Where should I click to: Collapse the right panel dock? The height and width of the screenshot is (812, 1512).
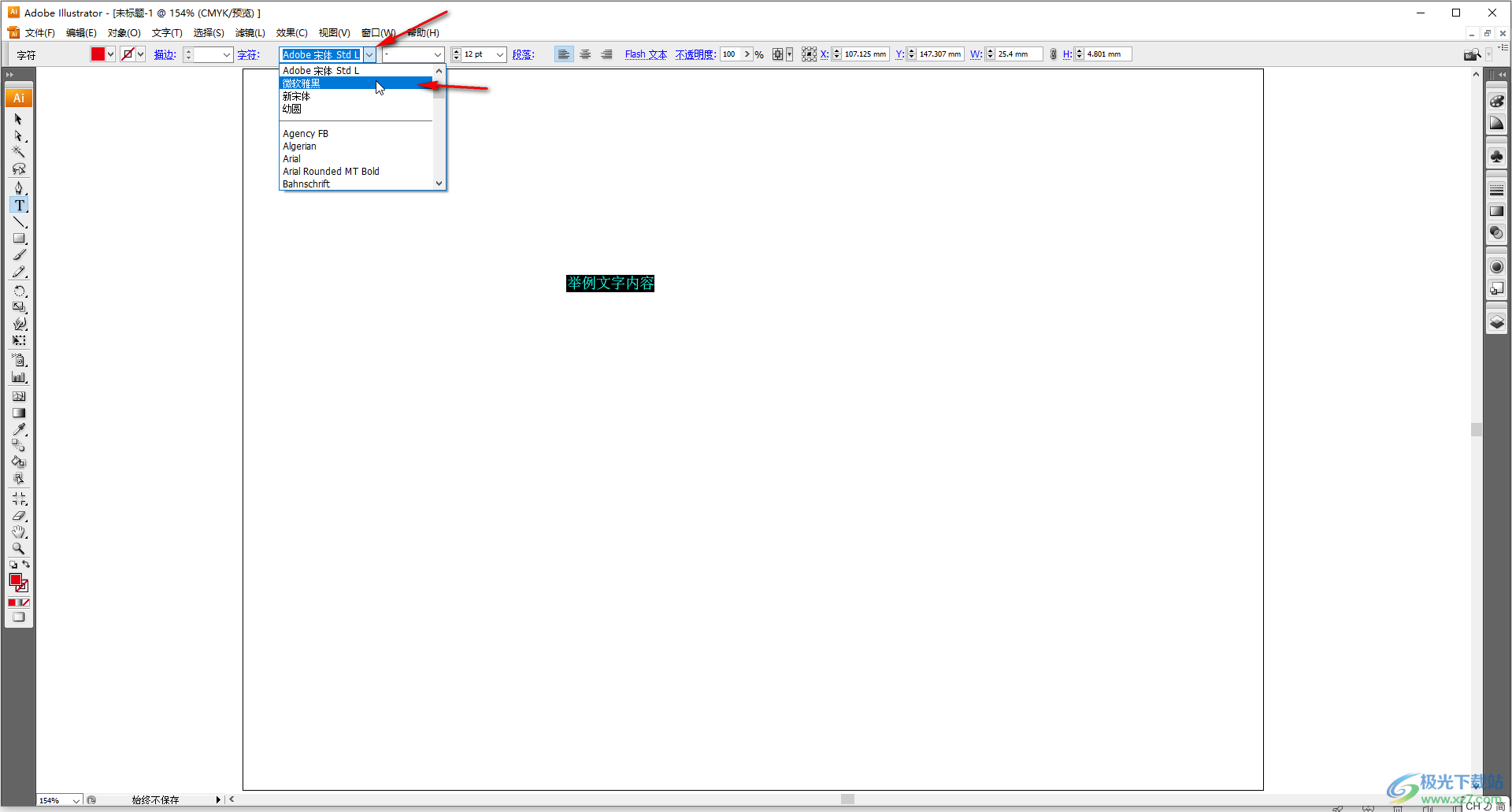1503,75
